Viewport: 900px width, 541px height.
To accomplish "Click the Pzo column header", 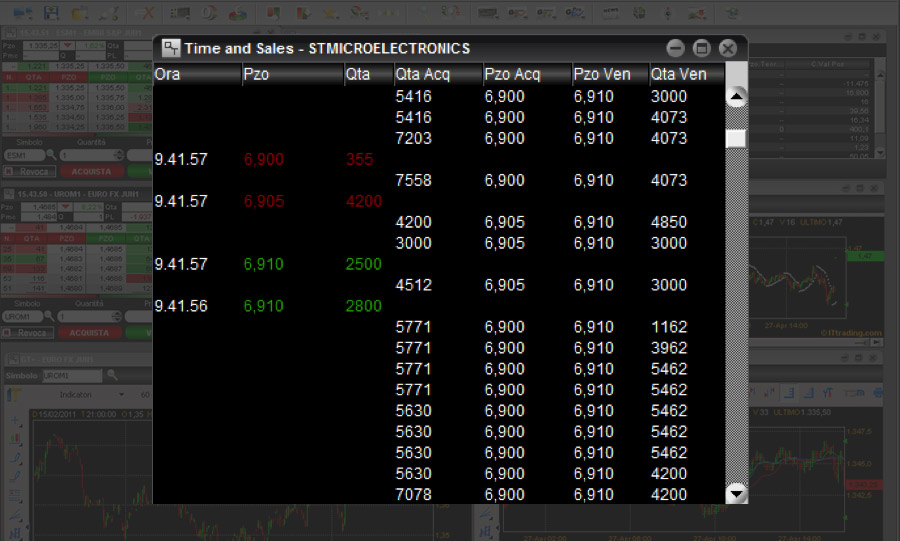I will coord(293,74).
